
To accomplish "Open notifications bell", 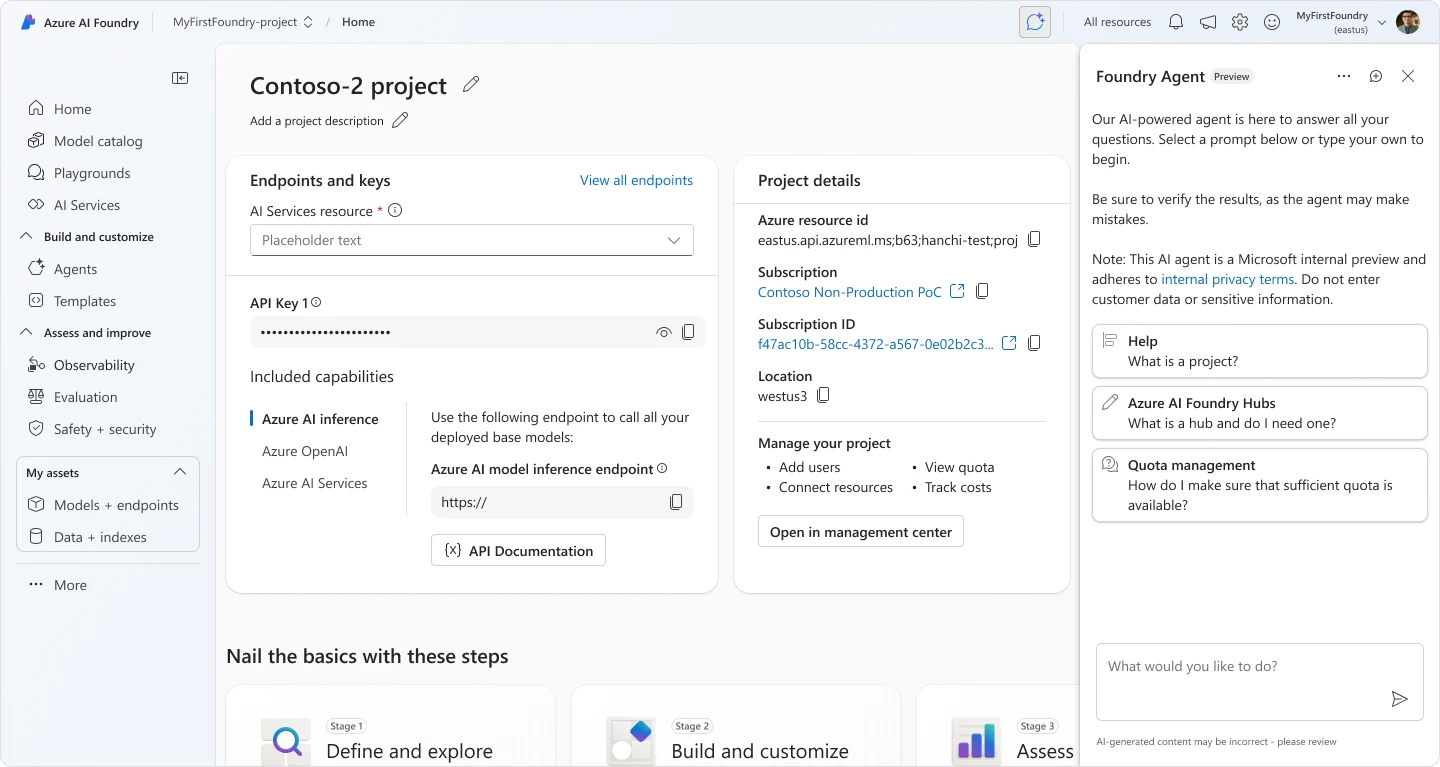I will tap(1176, 22).
